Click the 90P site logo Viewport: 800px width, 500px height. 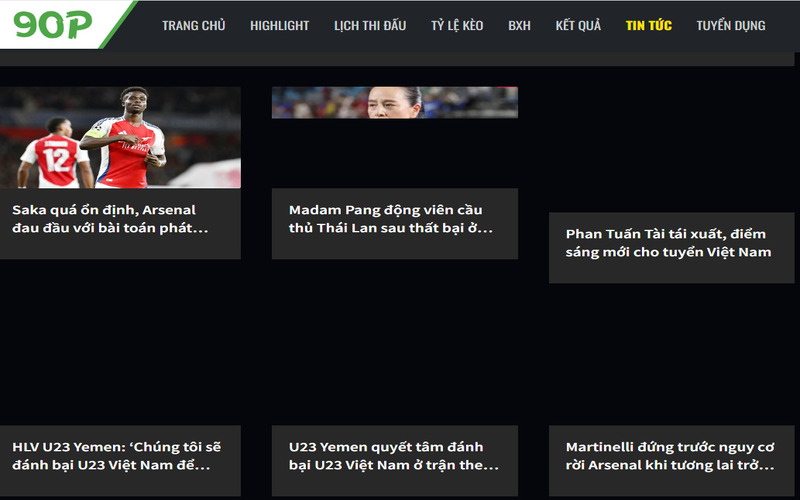pos(53,24)
